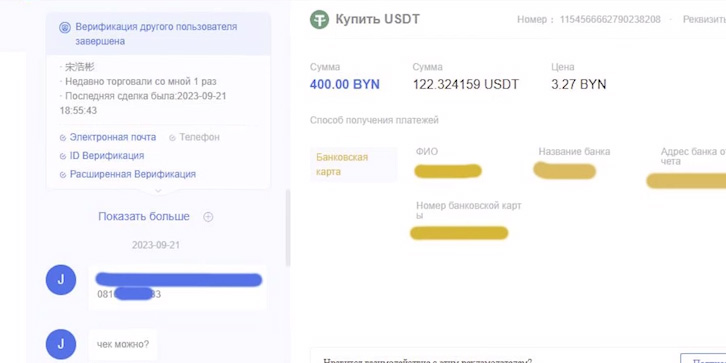The image size is (726, 363).
Task: Click the Электронная почта verification label
Action: 113,137
